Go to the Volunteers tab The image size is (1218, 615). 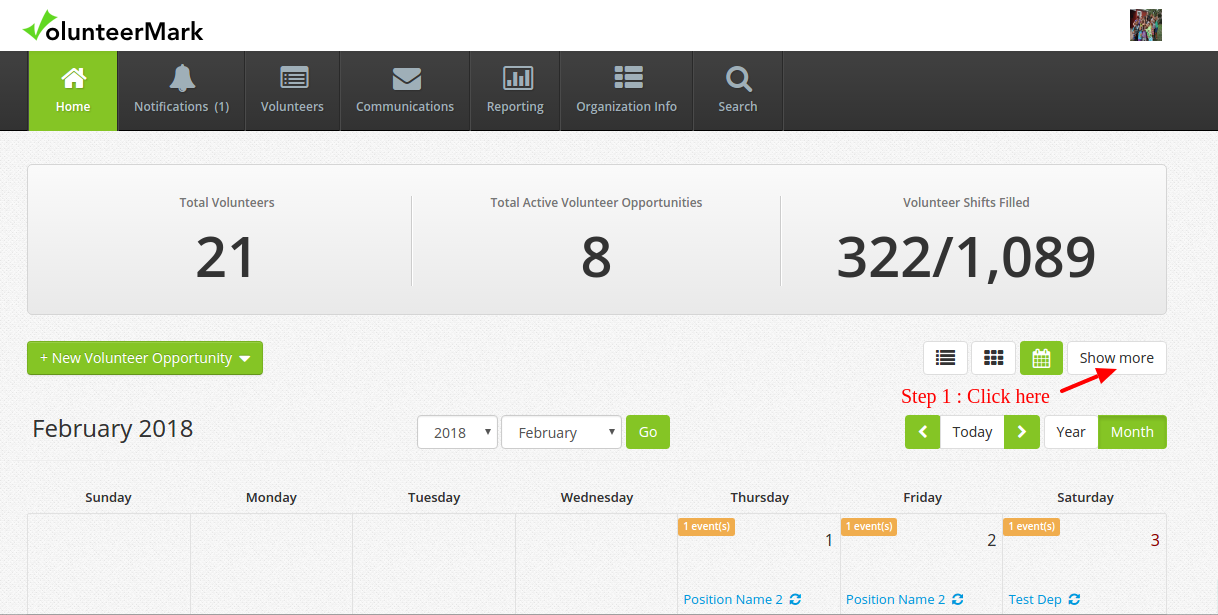292,91
